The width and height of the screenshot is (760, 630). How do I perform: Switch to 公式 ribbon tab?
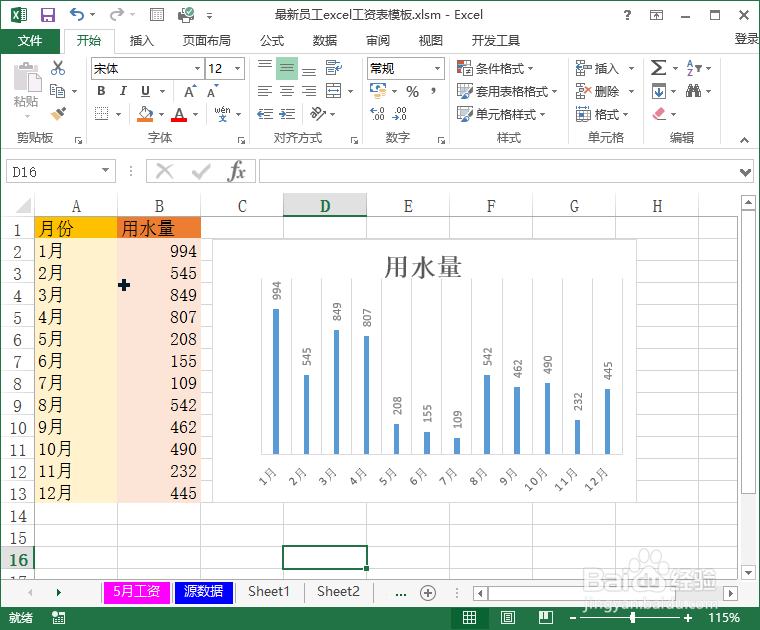[272, 41]
